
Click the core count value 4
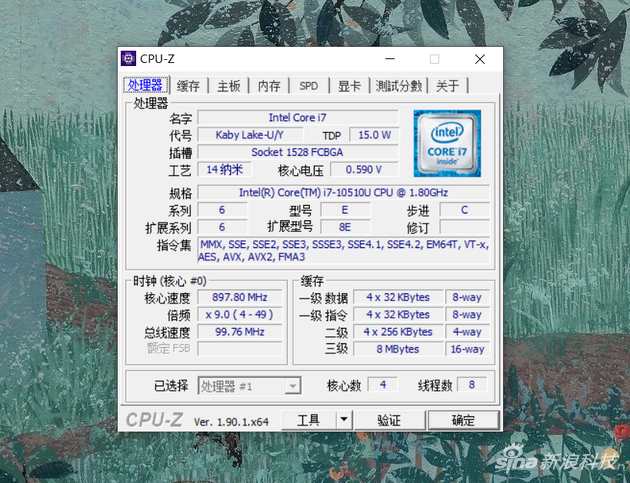(x=383, y=385)
